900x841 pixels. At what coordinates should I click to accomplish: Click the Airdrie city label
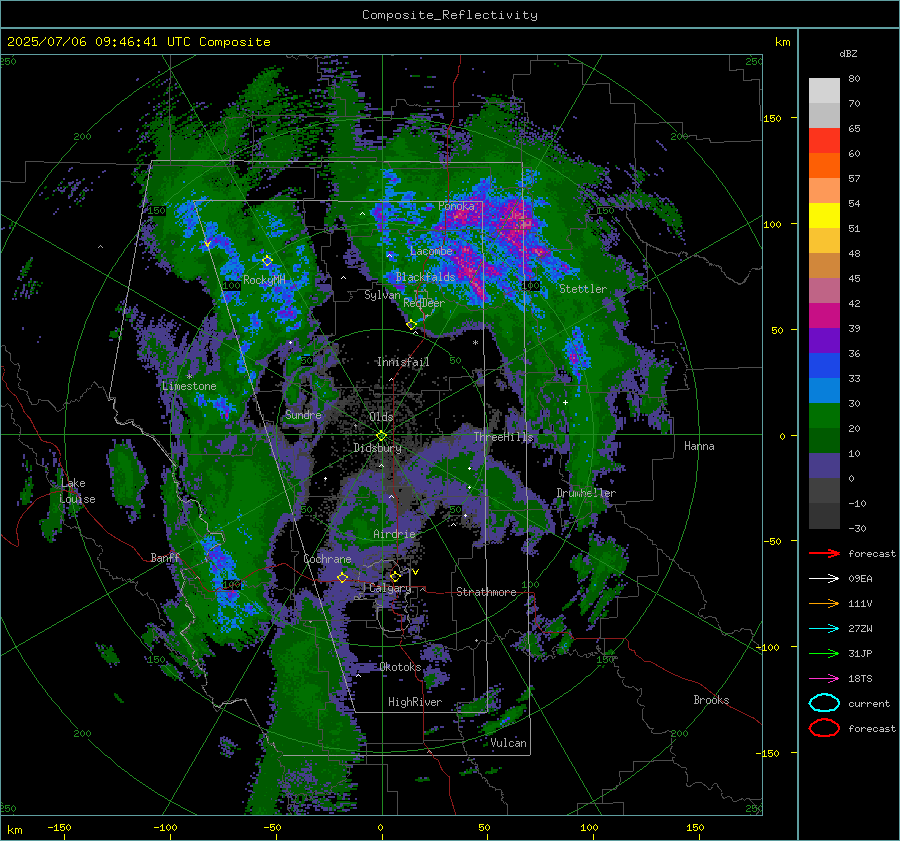(x=394, y=534)
